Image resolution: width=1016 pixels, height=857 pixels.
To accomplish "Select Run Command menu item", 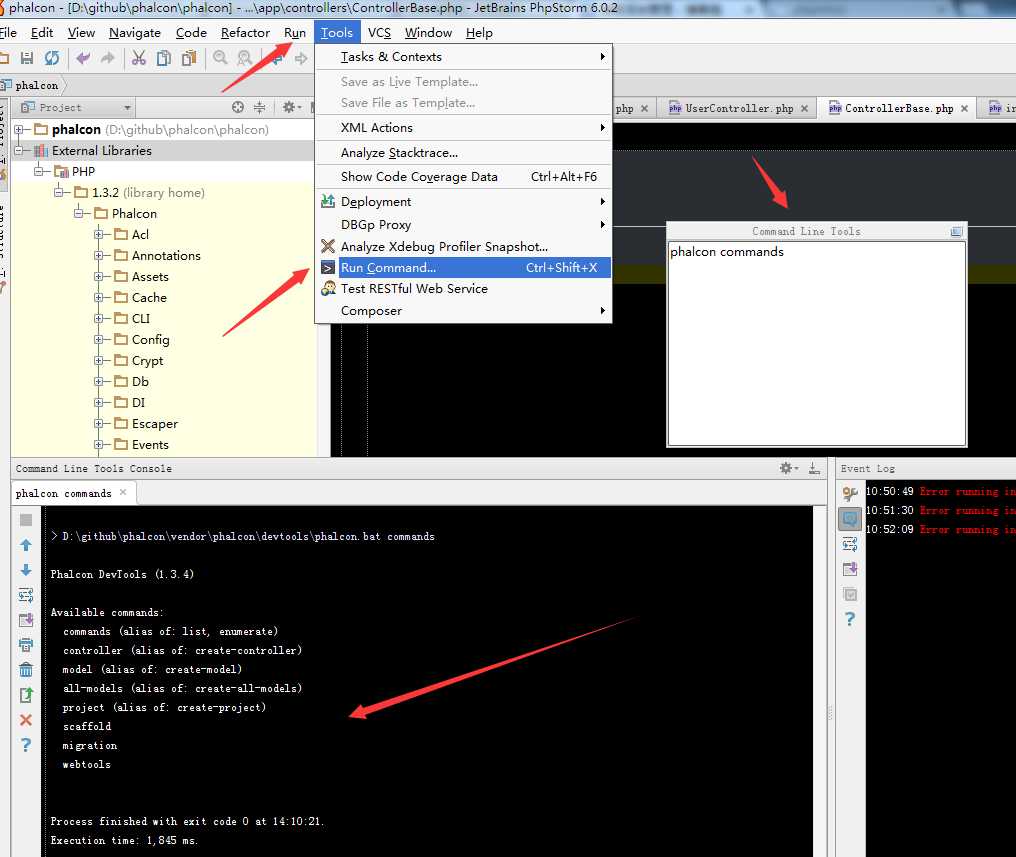I will (x=463, y=268).
